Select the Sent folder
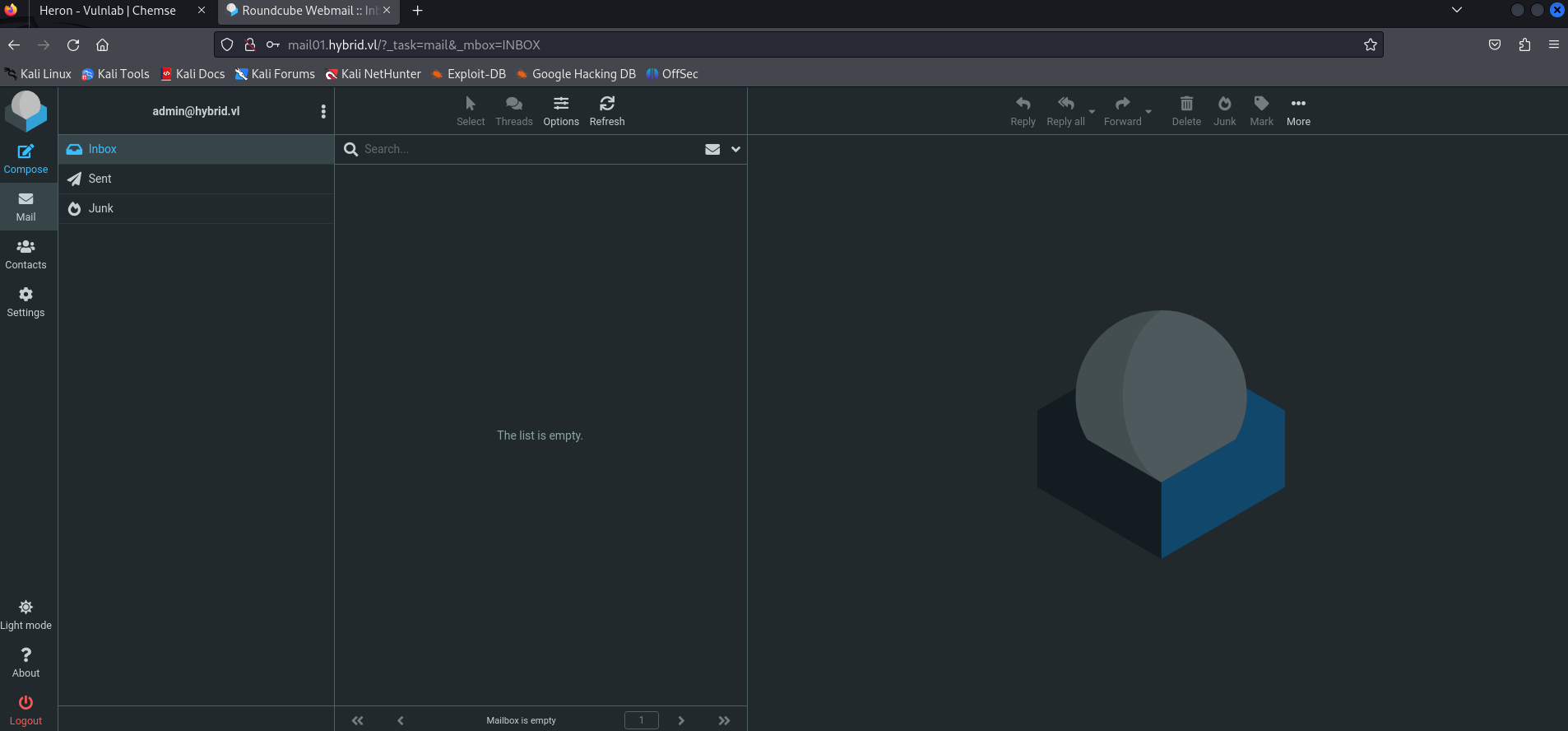Viewport: 1568px width, 731px height. (x=100, y=179)
